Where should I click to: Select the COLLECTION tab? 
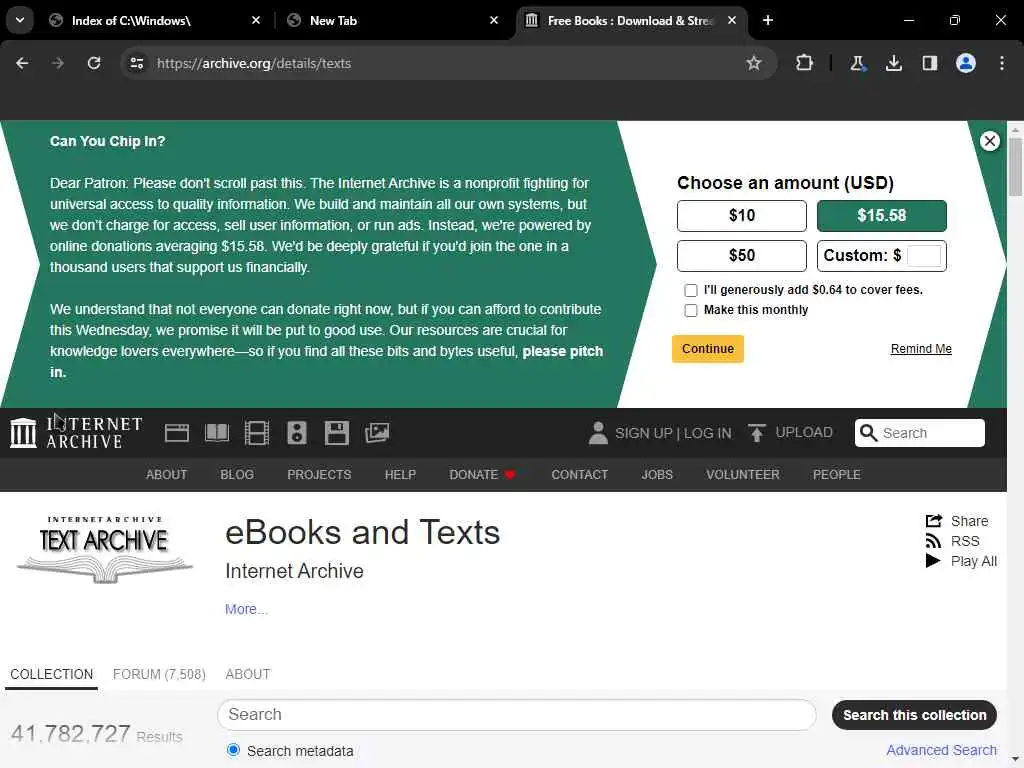point(52,674)
